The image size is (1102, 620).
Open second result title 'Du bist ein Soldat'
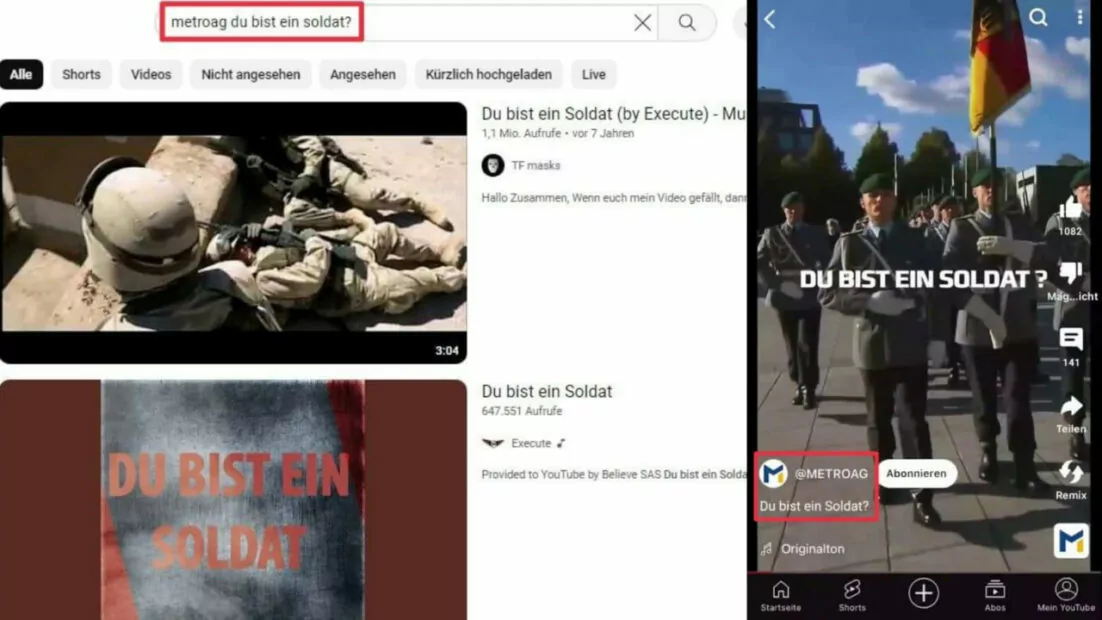coord(547,392)
